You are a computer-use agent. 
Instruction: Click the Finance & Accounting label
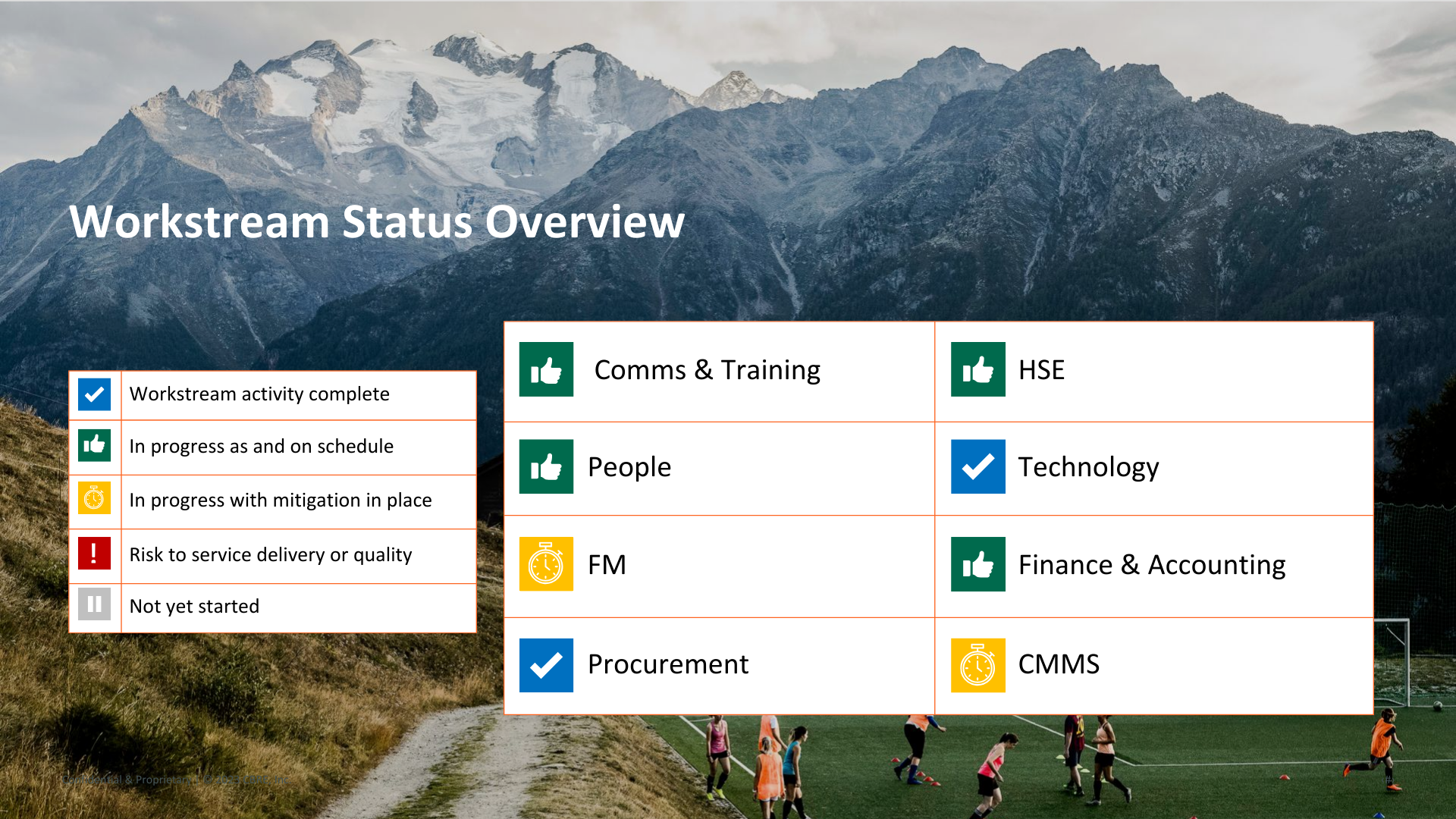(x=1151, y=565)
